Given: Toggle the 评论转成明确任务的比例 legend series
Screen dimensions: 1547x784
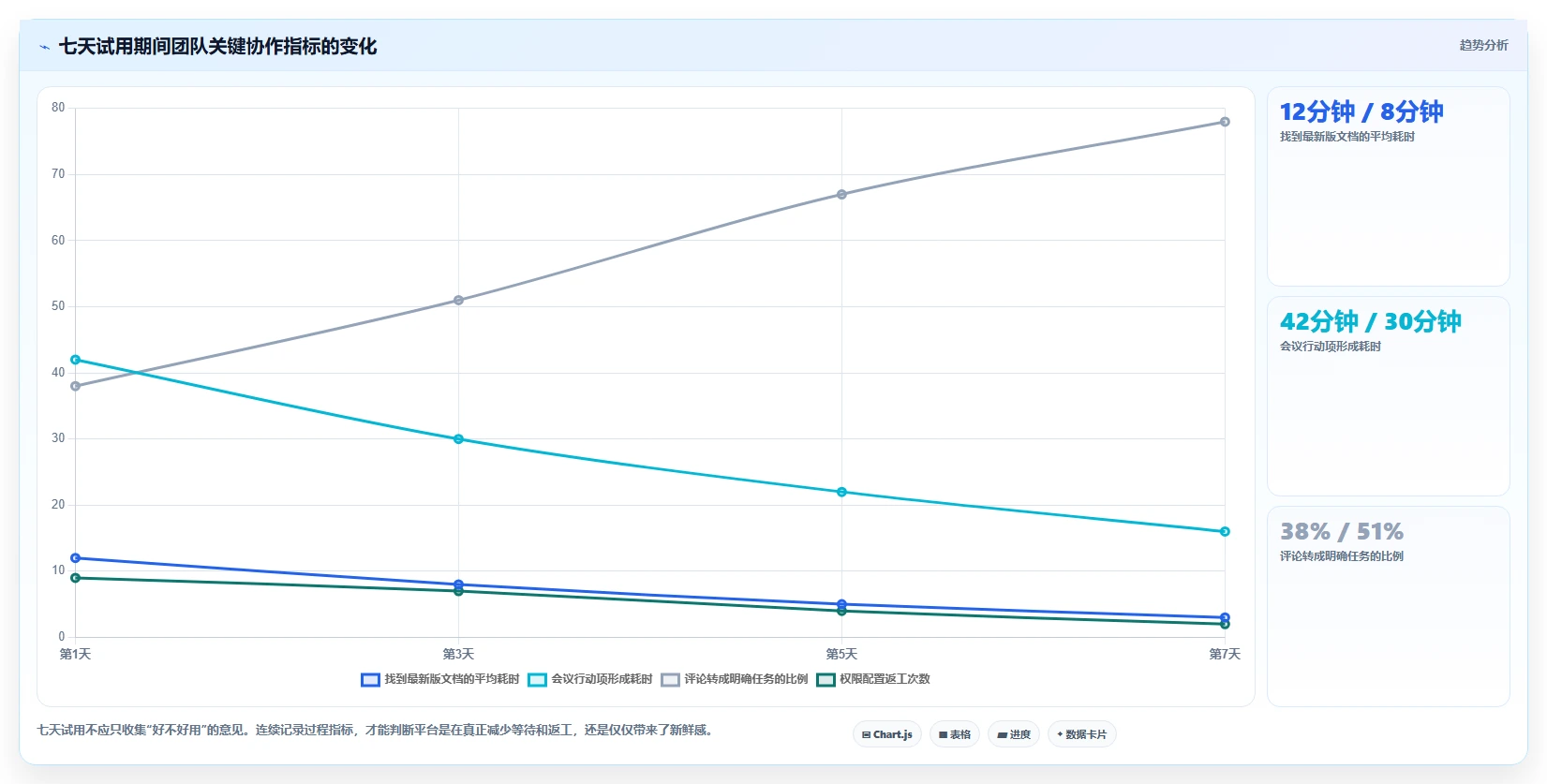Looking at the screenshot, I should pos(735,679).
